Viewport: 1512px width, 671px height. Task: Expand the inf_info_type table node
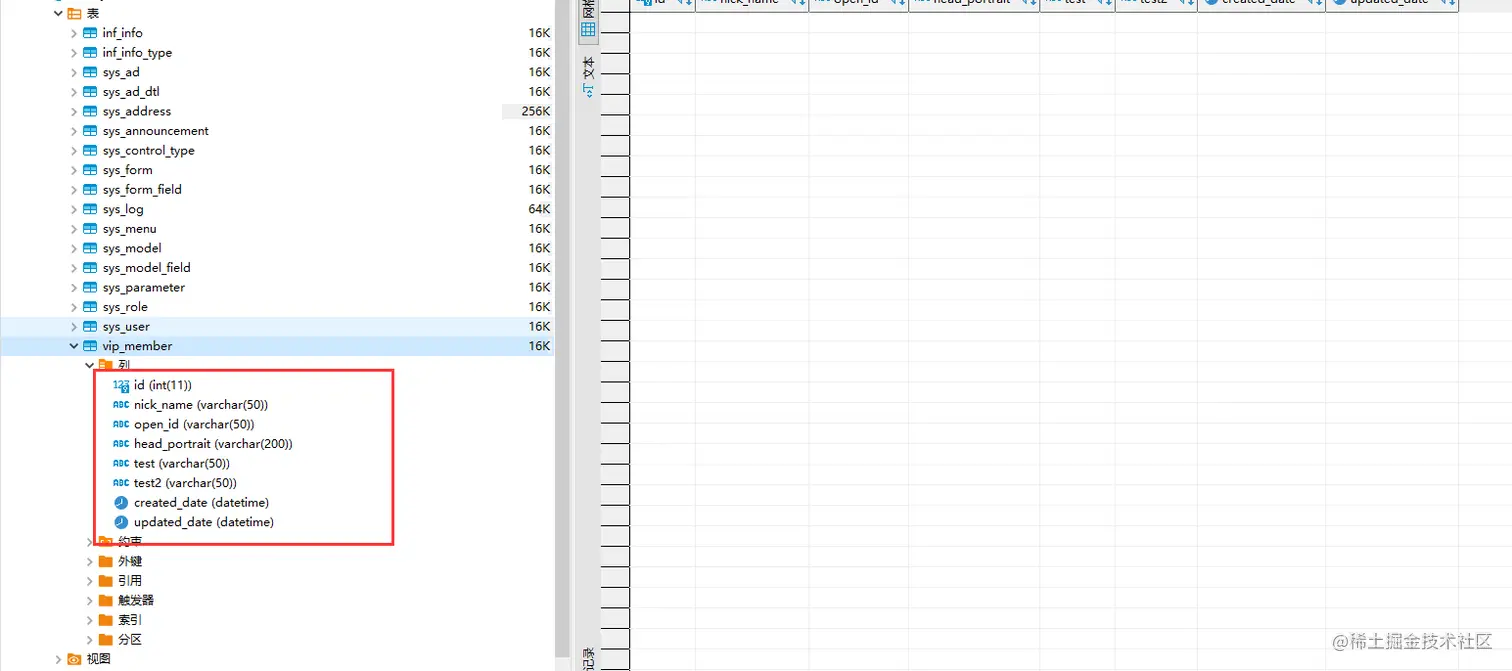74,53
